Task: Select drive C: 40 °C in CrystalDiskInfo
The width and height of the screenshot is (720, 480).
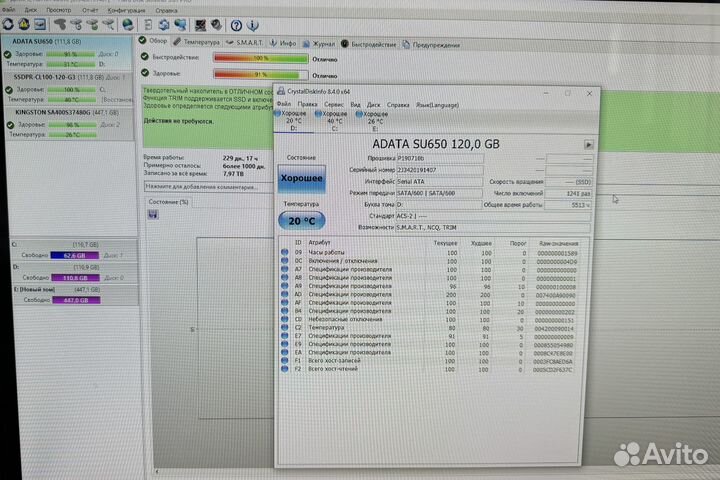Action: 332,121
